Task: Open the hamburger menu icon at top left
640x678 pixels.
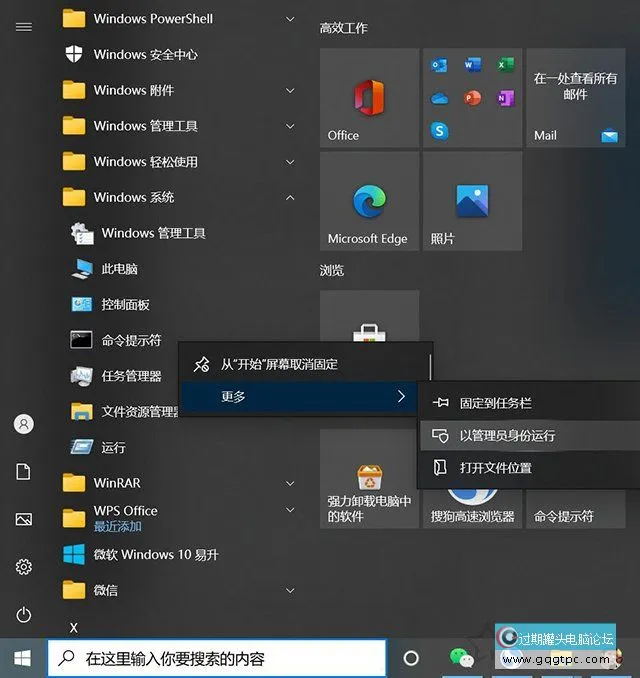Action: [24, 27]
